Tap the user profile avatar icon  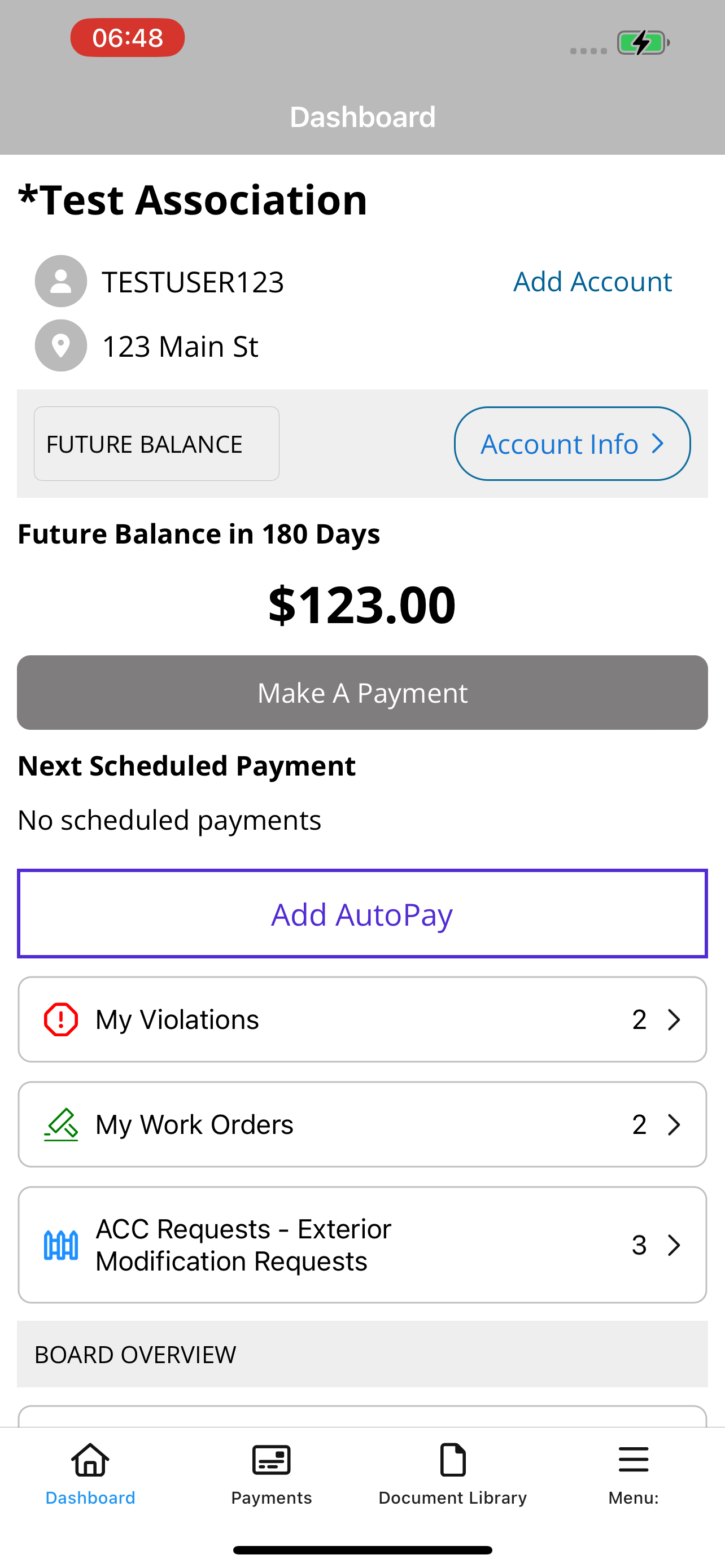coord(61,281)
